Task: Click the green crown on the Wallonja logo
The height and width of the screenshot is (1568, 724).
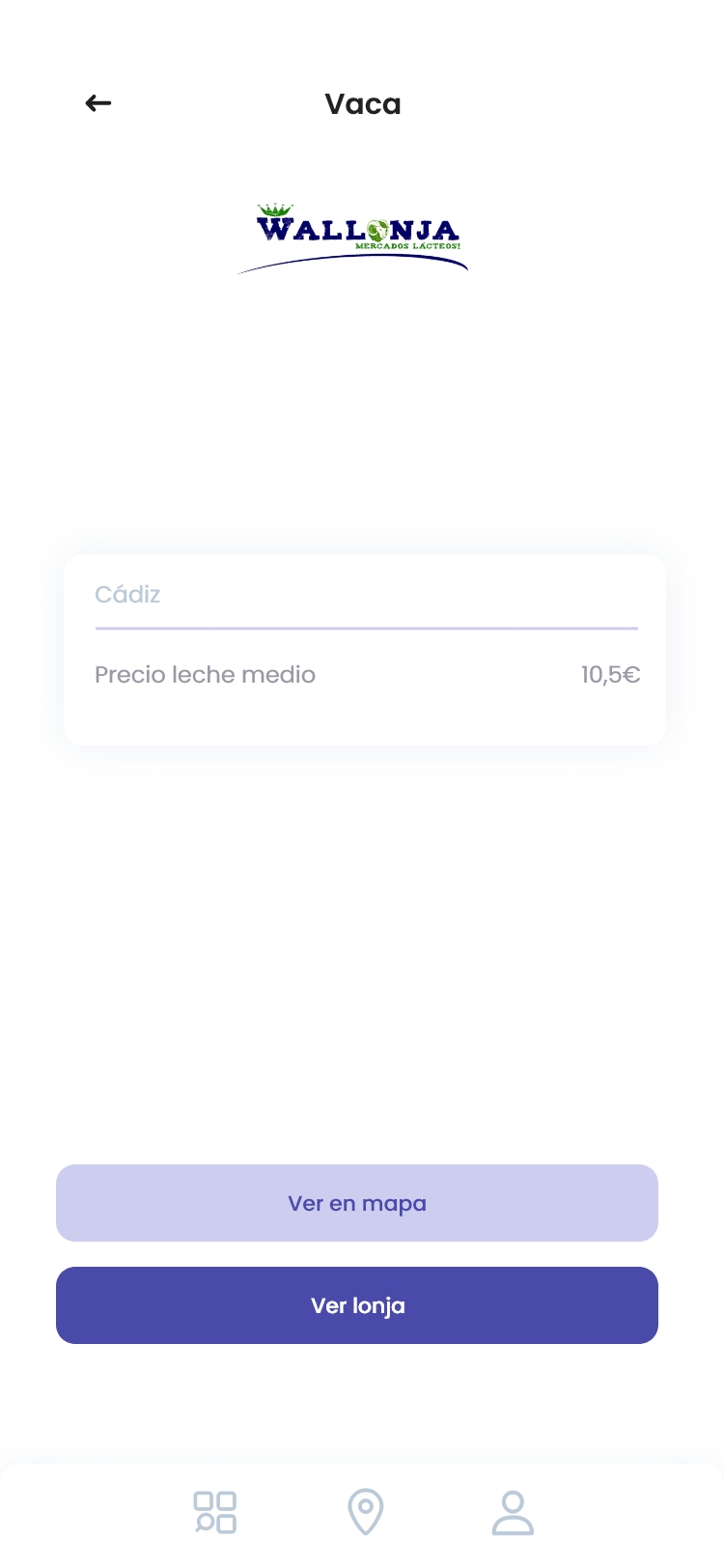Action: point(275,210)
